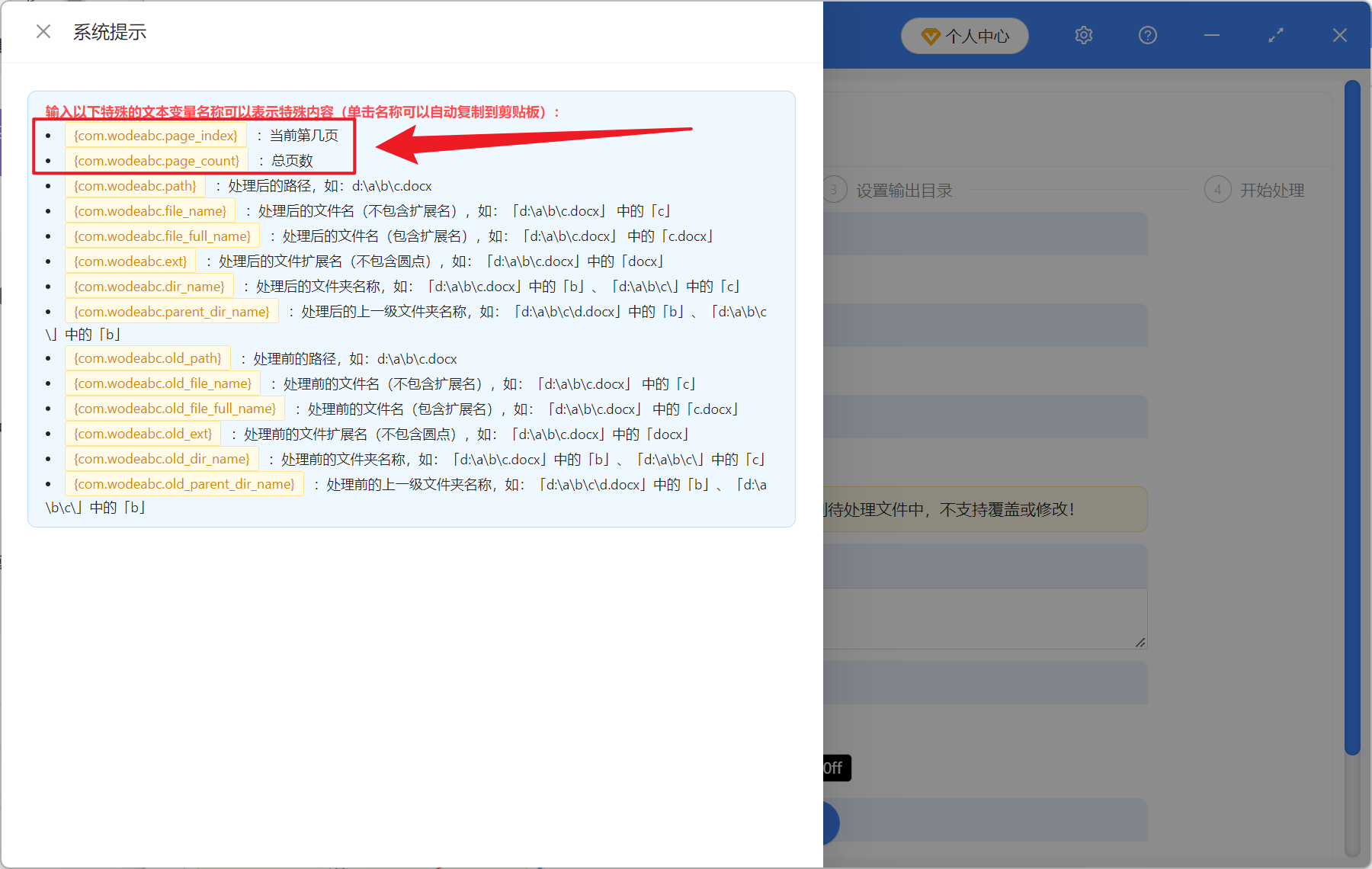Click the yellow VIP diamond badge icon
The image size is (1372, 869).
pos(931,36)
